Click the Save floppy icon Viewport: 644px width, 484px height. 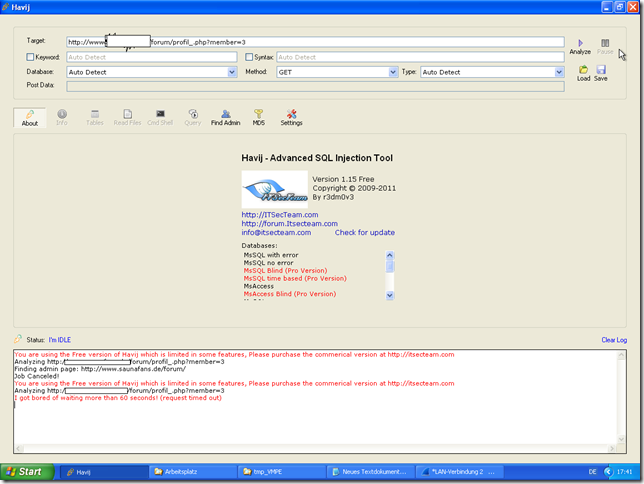click(x=601, y=69)
